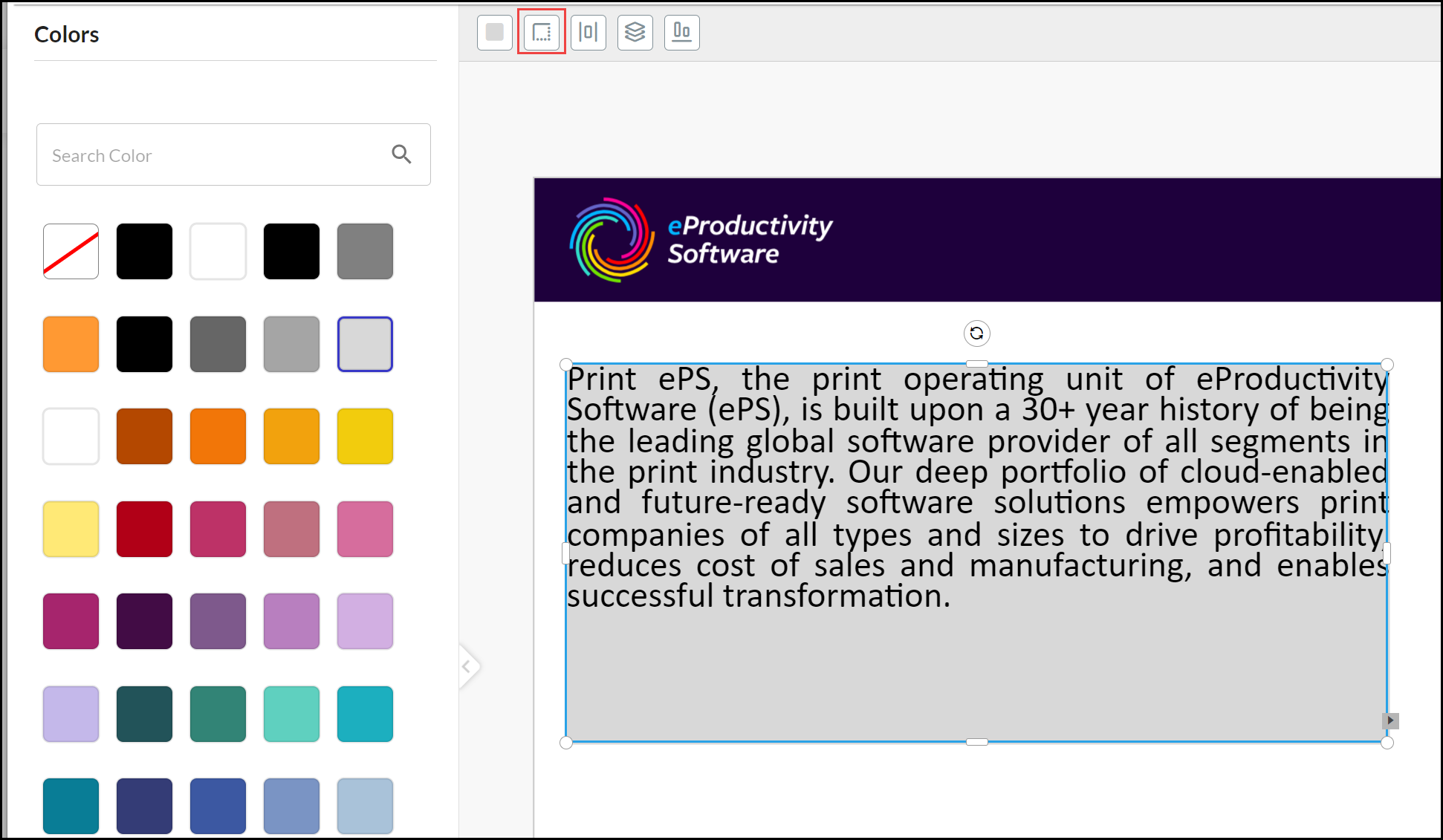Pick the selected light gray swatch
Image resolution: width=1443 pixels, height=840 pixels.
point(365,344)
